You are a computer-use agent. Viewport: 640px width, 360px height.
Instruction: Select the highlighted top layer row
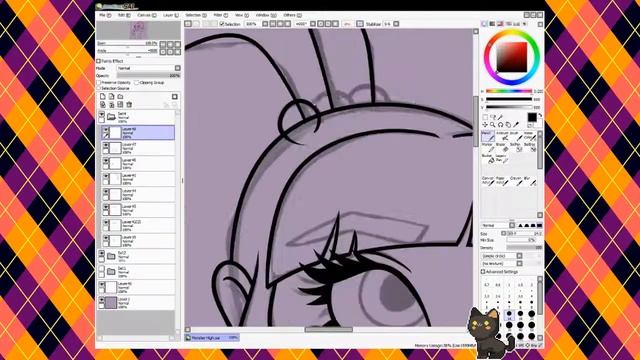pos(138,133)
